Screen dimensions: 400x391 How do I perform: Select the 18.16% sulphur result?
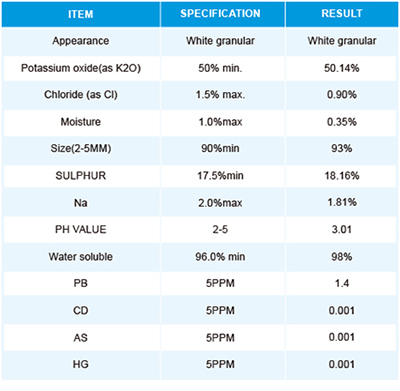point(342,176)
